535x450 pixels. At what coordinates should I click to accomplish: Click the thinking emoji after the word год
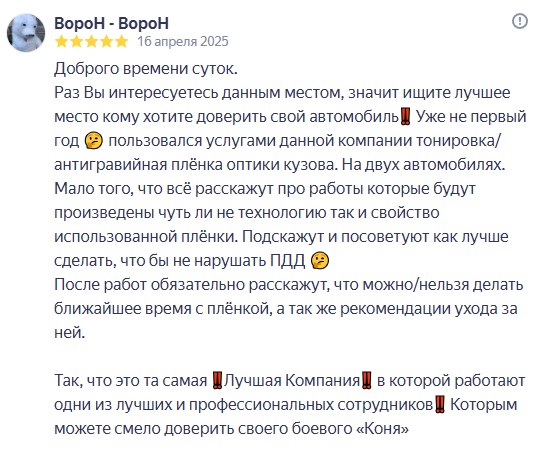pos(93,141)
